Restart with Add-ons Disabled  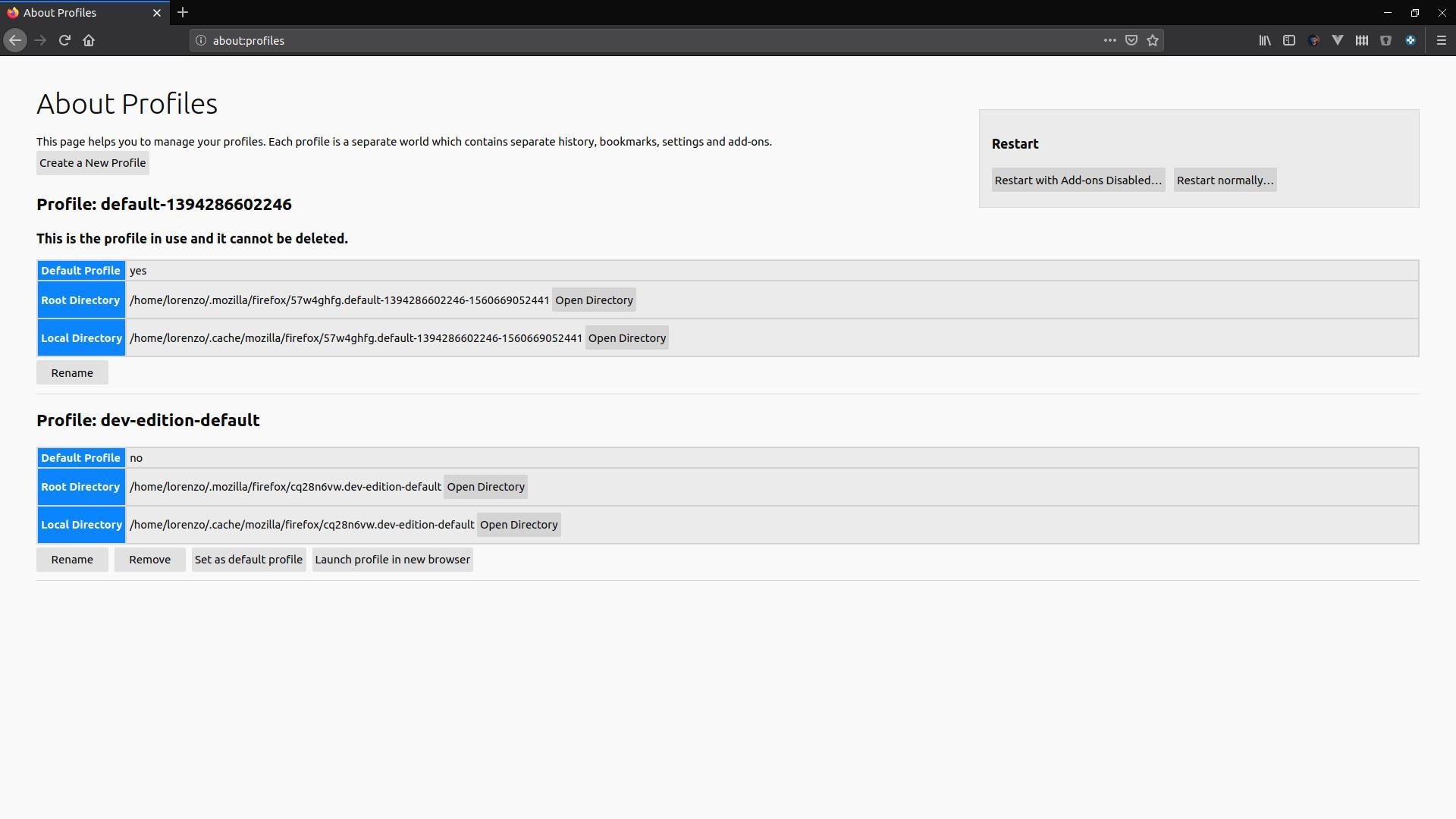point(1078,180)
